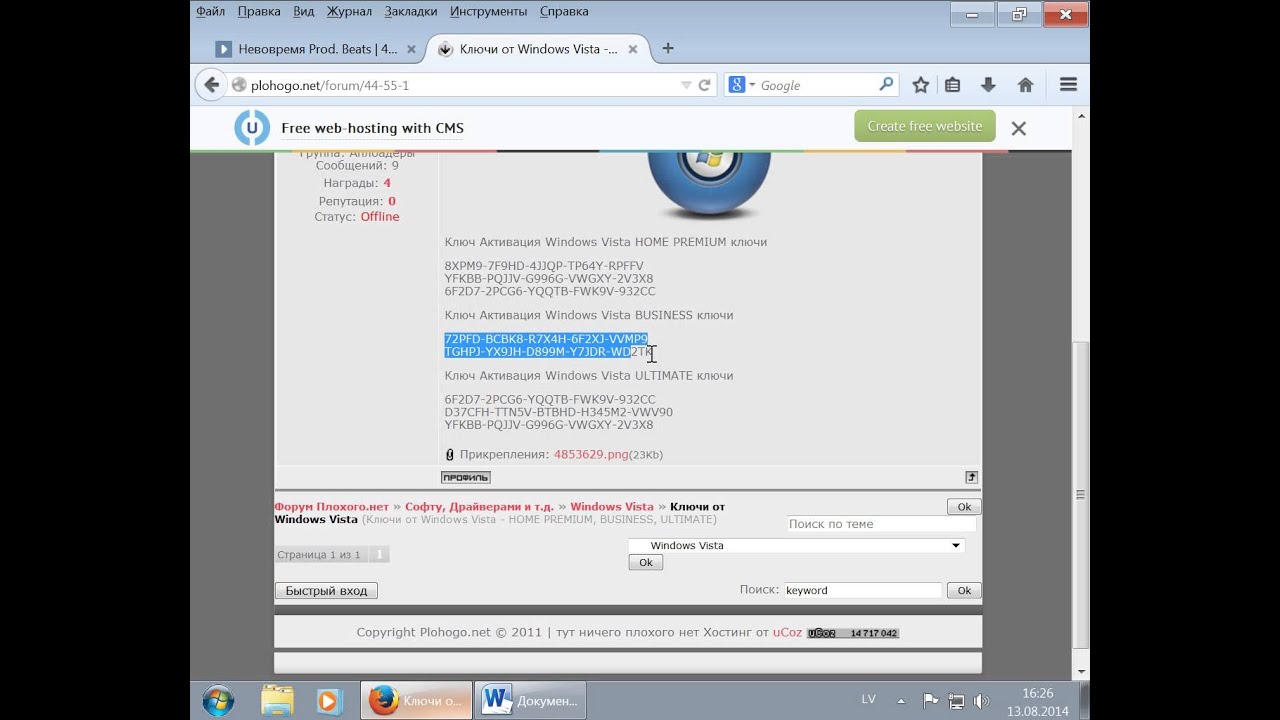The image size is (1280, 720).
Task: Click the Поиск по теме input field
Action: (x=881, y=524)
